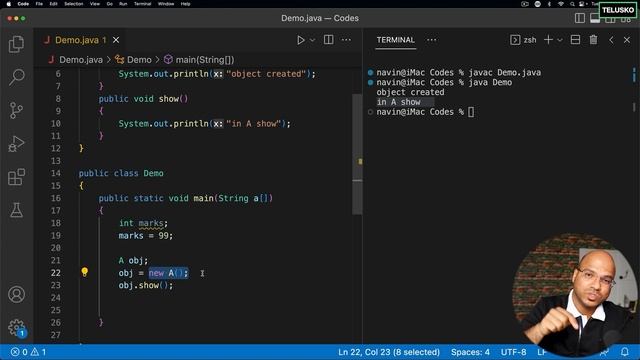Split the terminal pane
This screenshot has height=360, width=640.
point(576,40)
